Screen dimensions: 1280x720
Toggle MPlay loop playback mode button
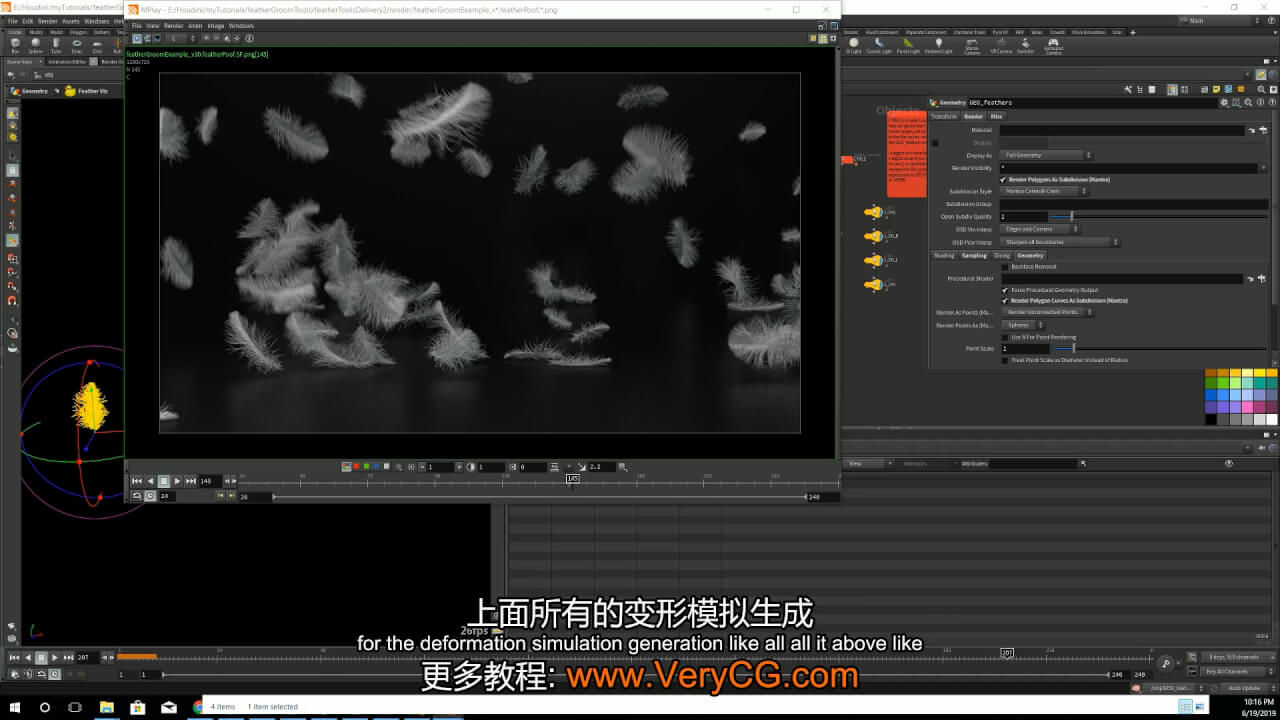(x=137, y=496)
